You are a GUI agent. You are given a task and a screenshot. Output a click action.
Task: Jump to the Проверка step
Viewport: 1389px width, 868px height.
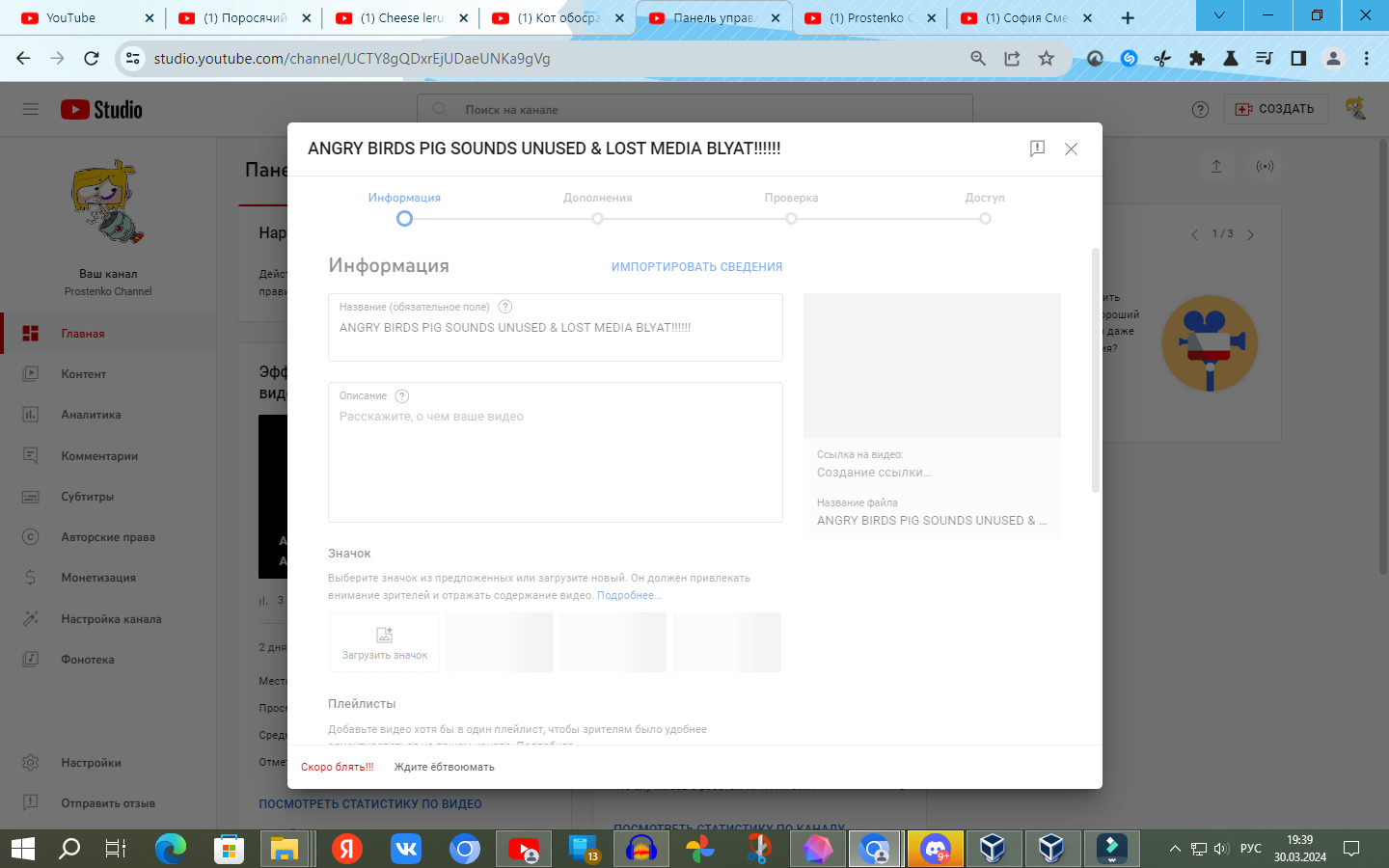tap(791, 218)
